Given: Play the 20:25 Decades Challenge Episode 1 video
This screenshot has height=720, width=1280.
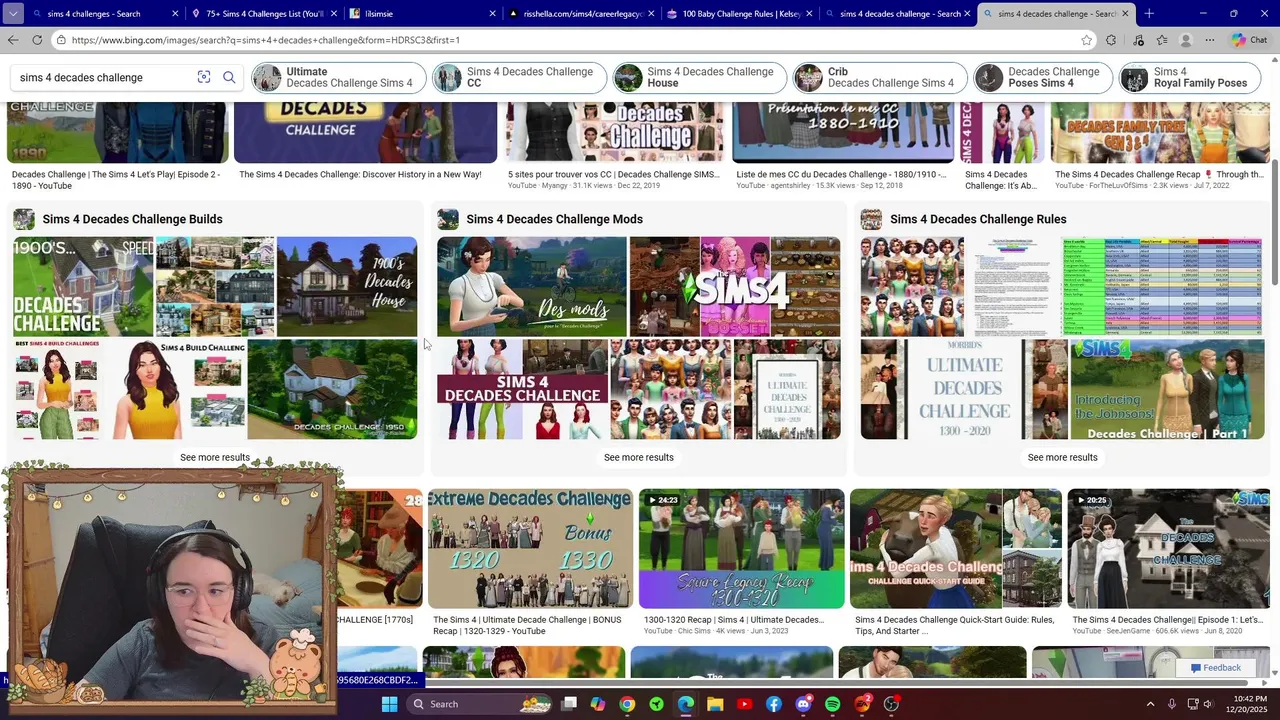Looking at the screenshot, I should 1168,548.
